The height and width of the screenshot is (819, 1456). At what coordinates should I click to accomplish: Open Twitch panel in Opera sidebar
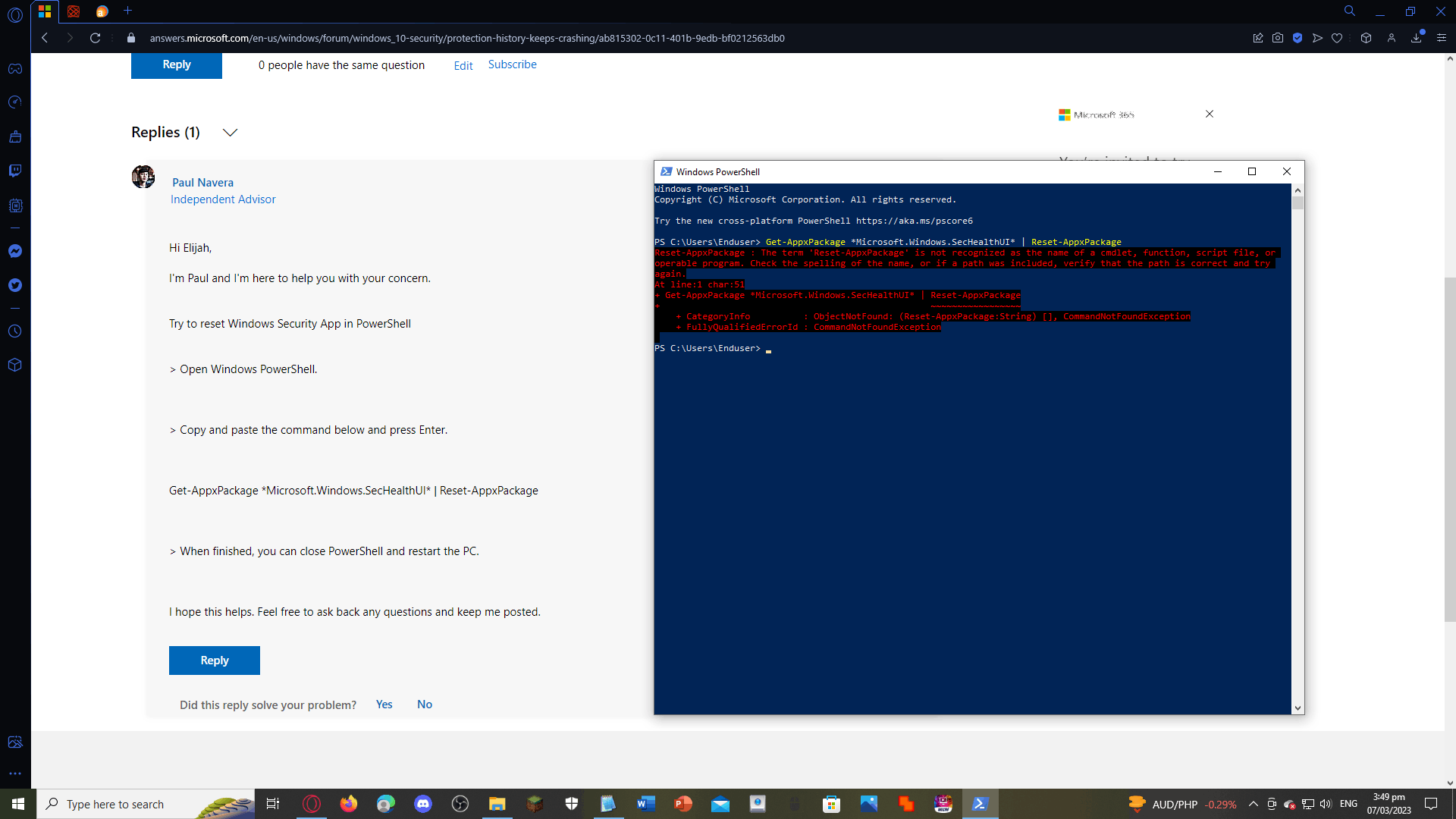pos(15,171)
